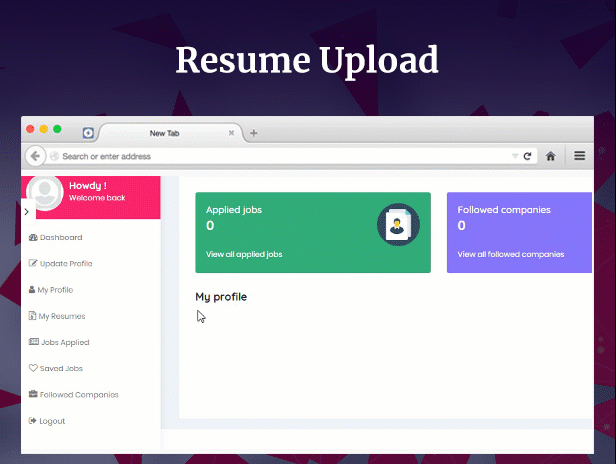Open Followed Companies sidebar item
This screenshot has height=464, width=616.
coord(73,394)
